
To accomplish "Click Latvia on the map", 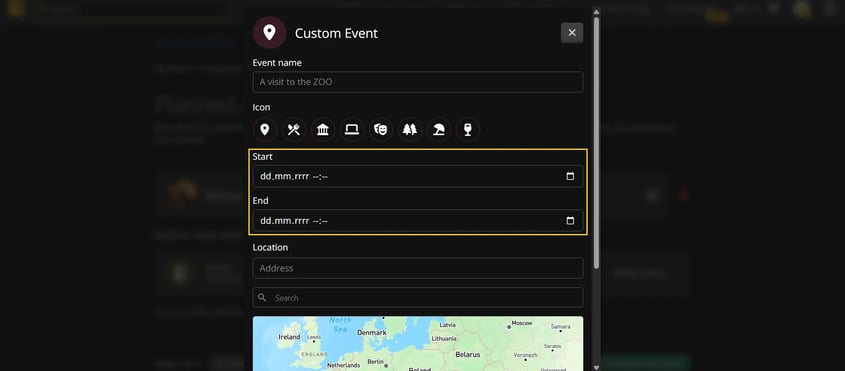I will tap(447, 325).
